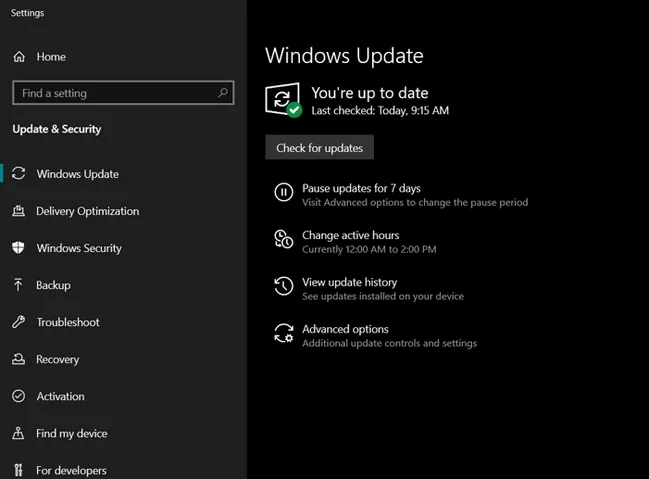Viewport: 649px width, 479px height.
Task: Click the Home house icon
Action: [x=19, y=57]
